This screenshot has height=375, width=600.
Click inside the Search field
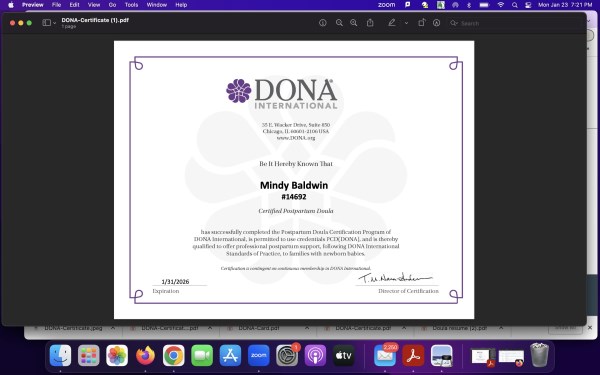(514, 23)
